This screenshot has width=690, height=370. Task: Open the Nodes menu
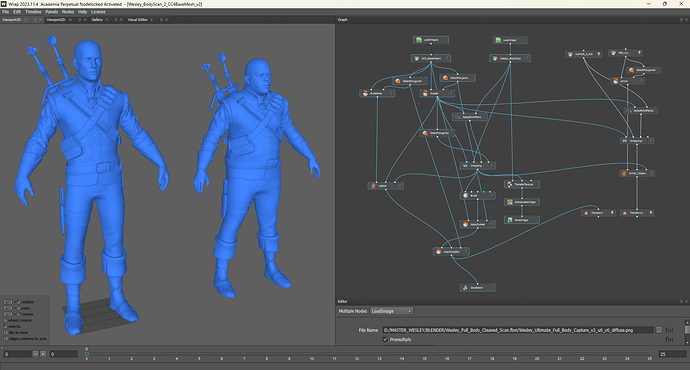point(68,12)
